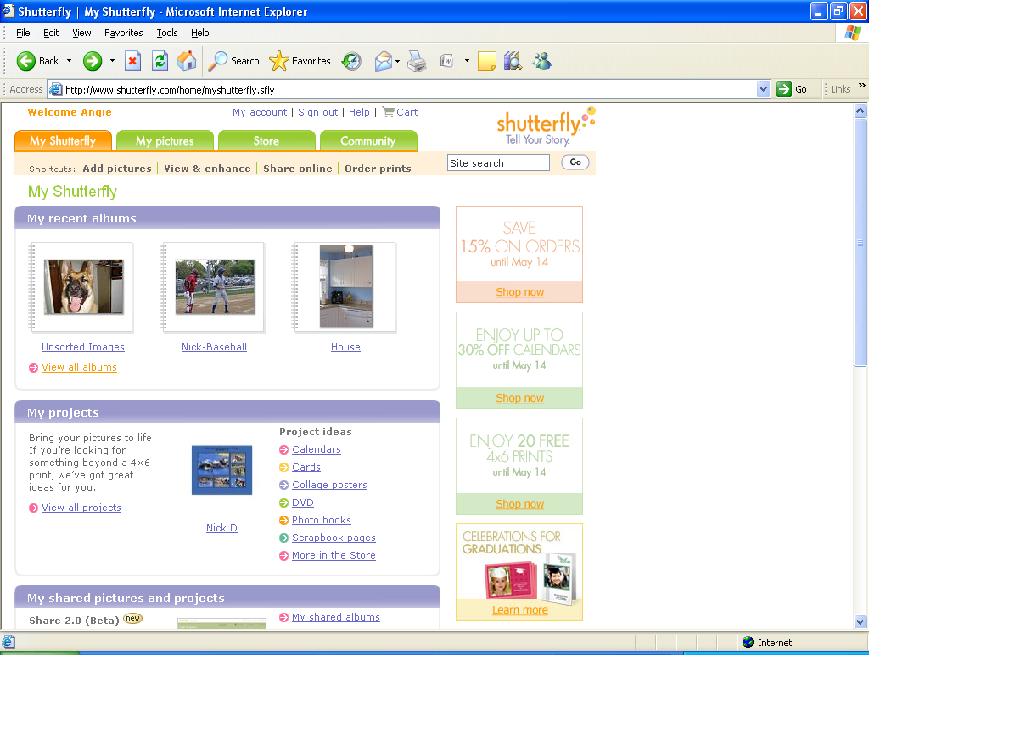Screen dimensions: 1024x742
Task: Click the Print icon in toolbar
Action: (417, 61)
